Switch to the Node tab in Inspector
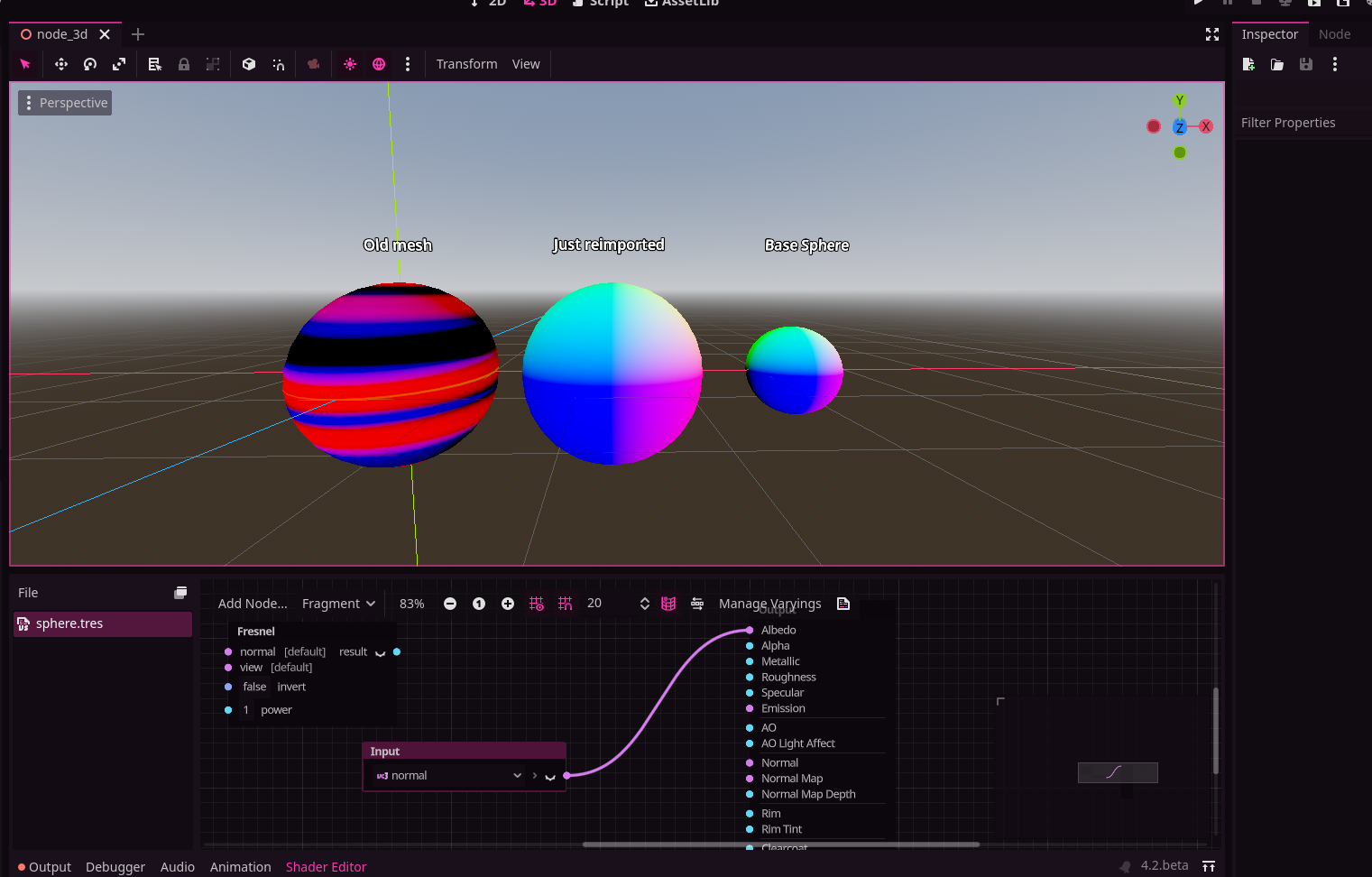 (1335, 33)
